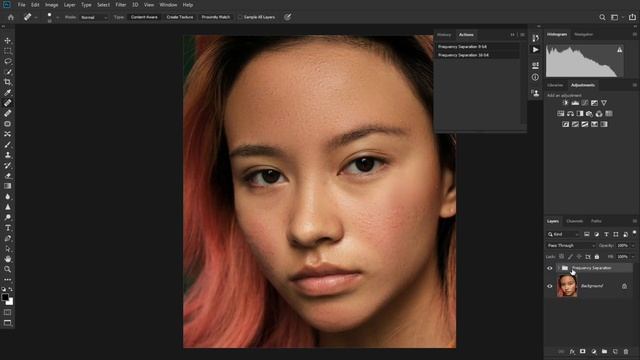
Task: Open the tool preset picker arrow
Action: (x=36, y=18)
